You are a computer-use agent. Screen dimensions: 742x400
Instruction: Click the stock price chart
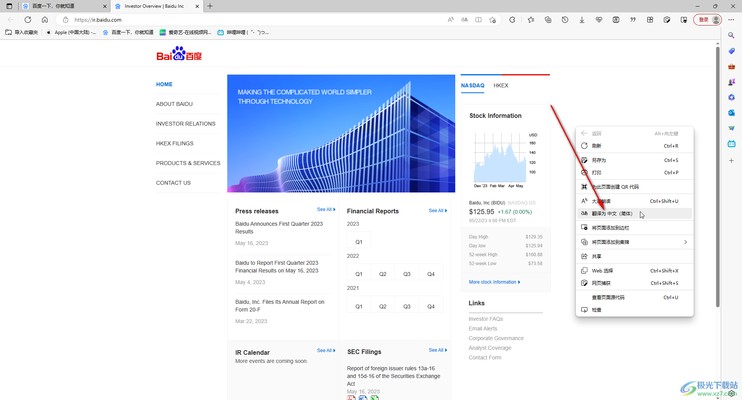(x=501, y=158)
